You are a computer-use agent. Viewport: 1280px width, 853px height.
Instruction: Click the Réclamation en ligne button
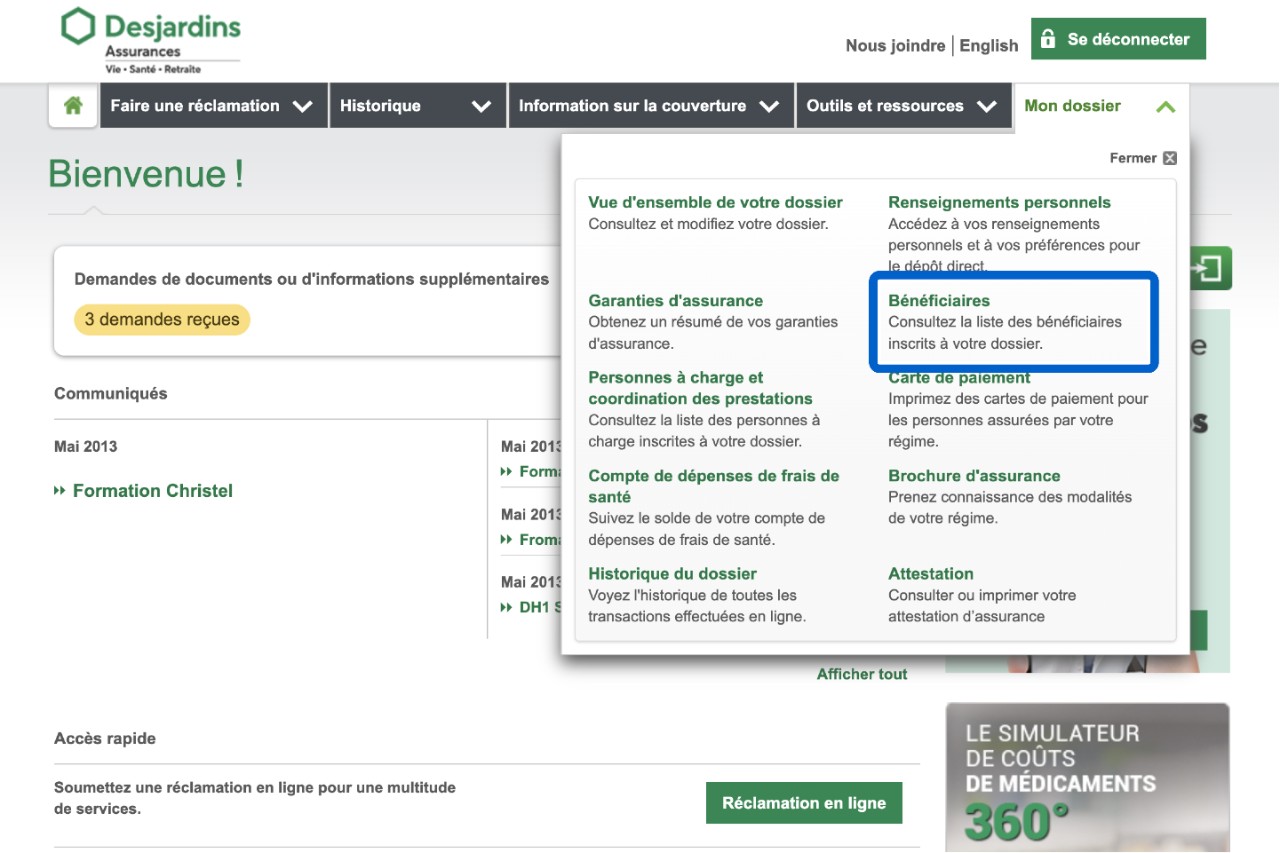(x=804, y=803)
